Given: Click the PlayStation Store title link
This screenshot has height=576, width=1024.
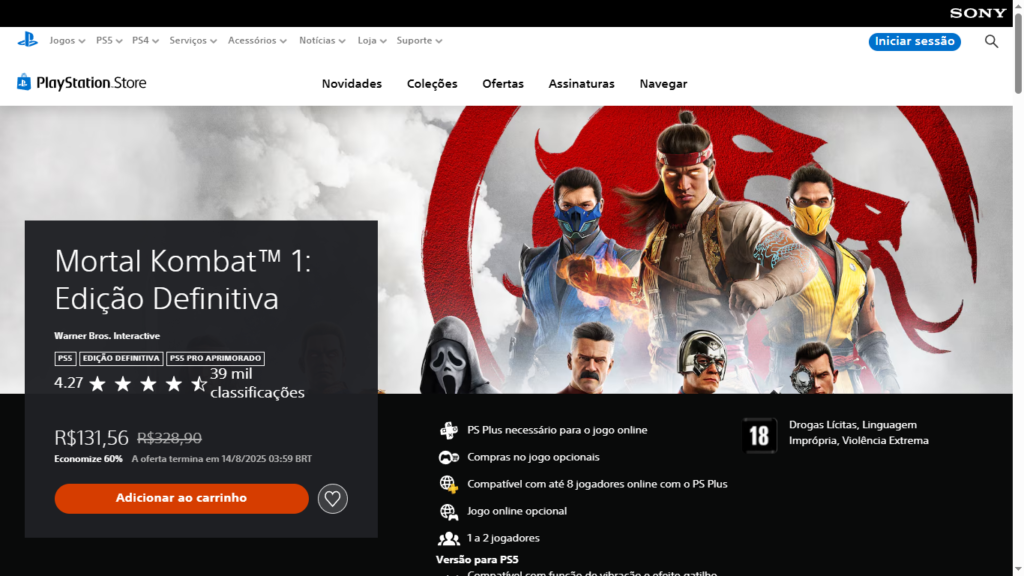Looking at the screenshot, I should pyautogui.click(x=91, y=82).
